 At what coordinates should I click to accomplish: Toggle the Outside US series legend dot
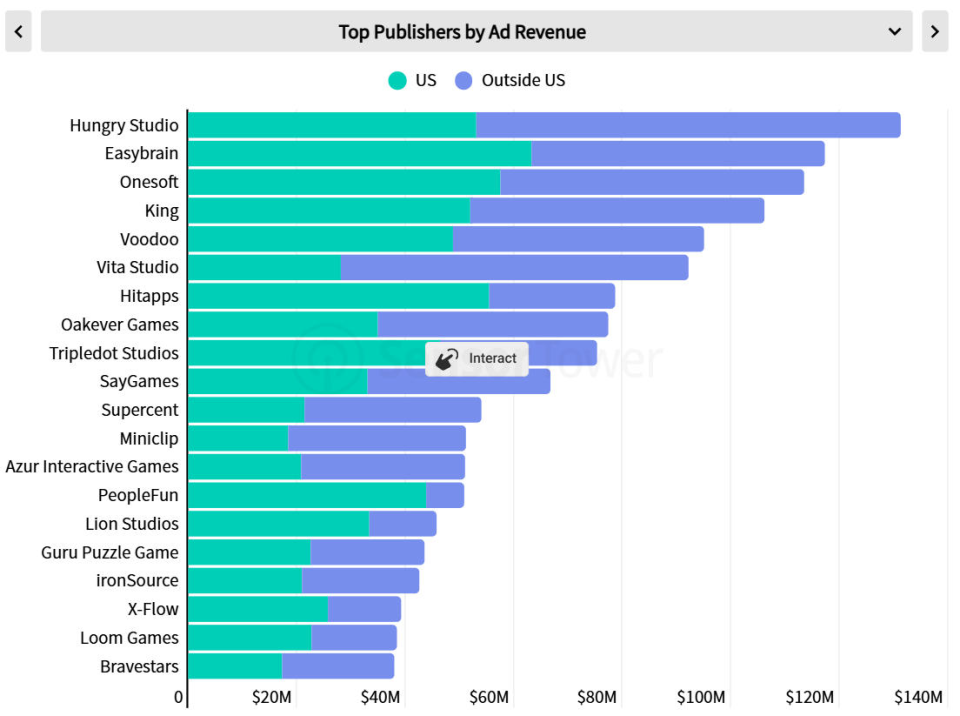[463, 80]
